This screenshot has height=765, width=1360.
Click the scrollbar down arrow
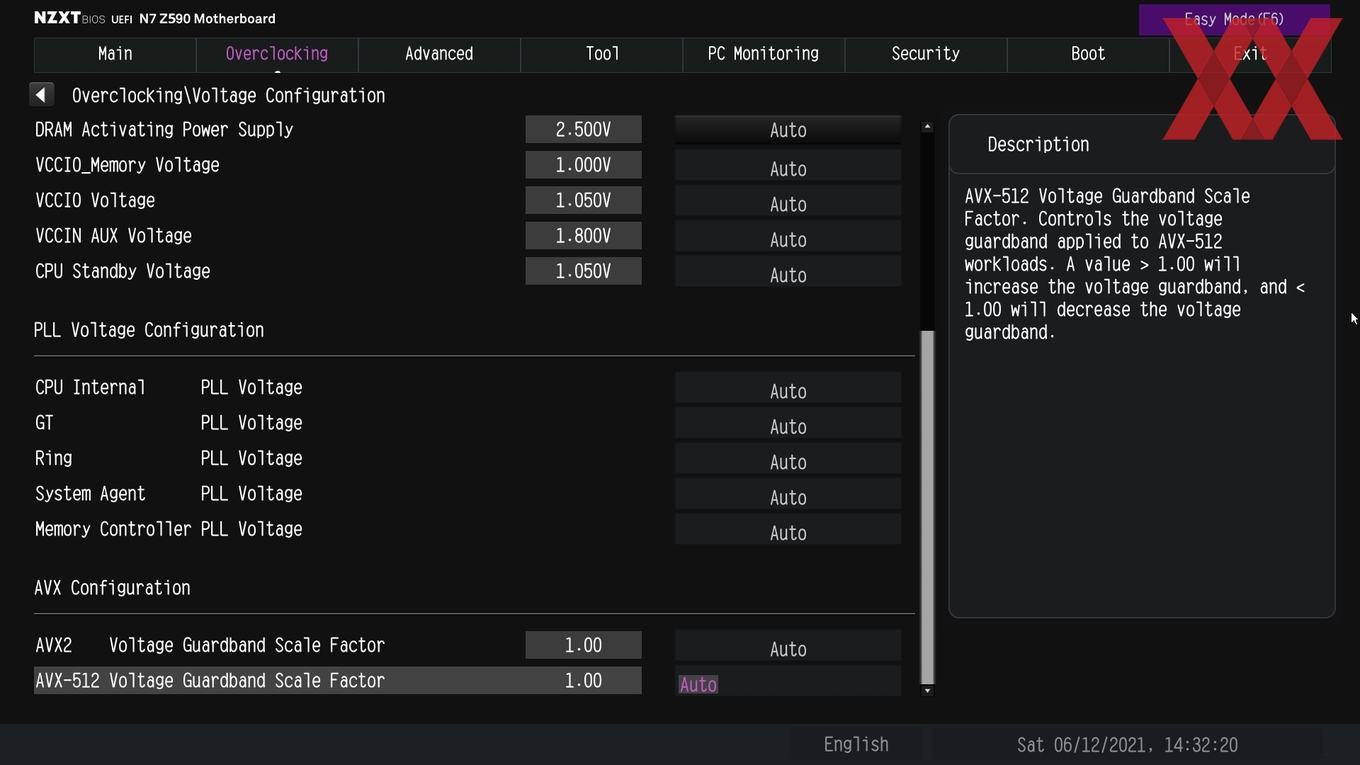[x=927, y=690]
